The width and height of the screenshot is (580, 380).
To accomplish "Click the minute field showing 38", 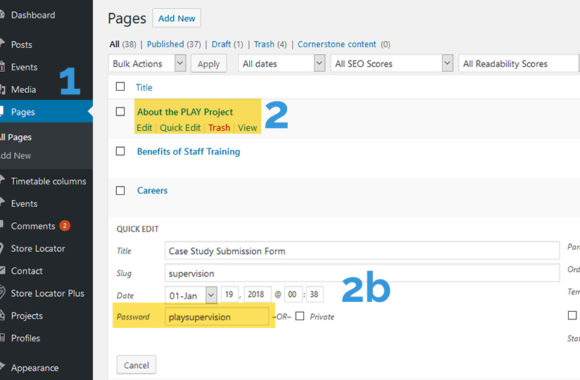I will (314, 295).
